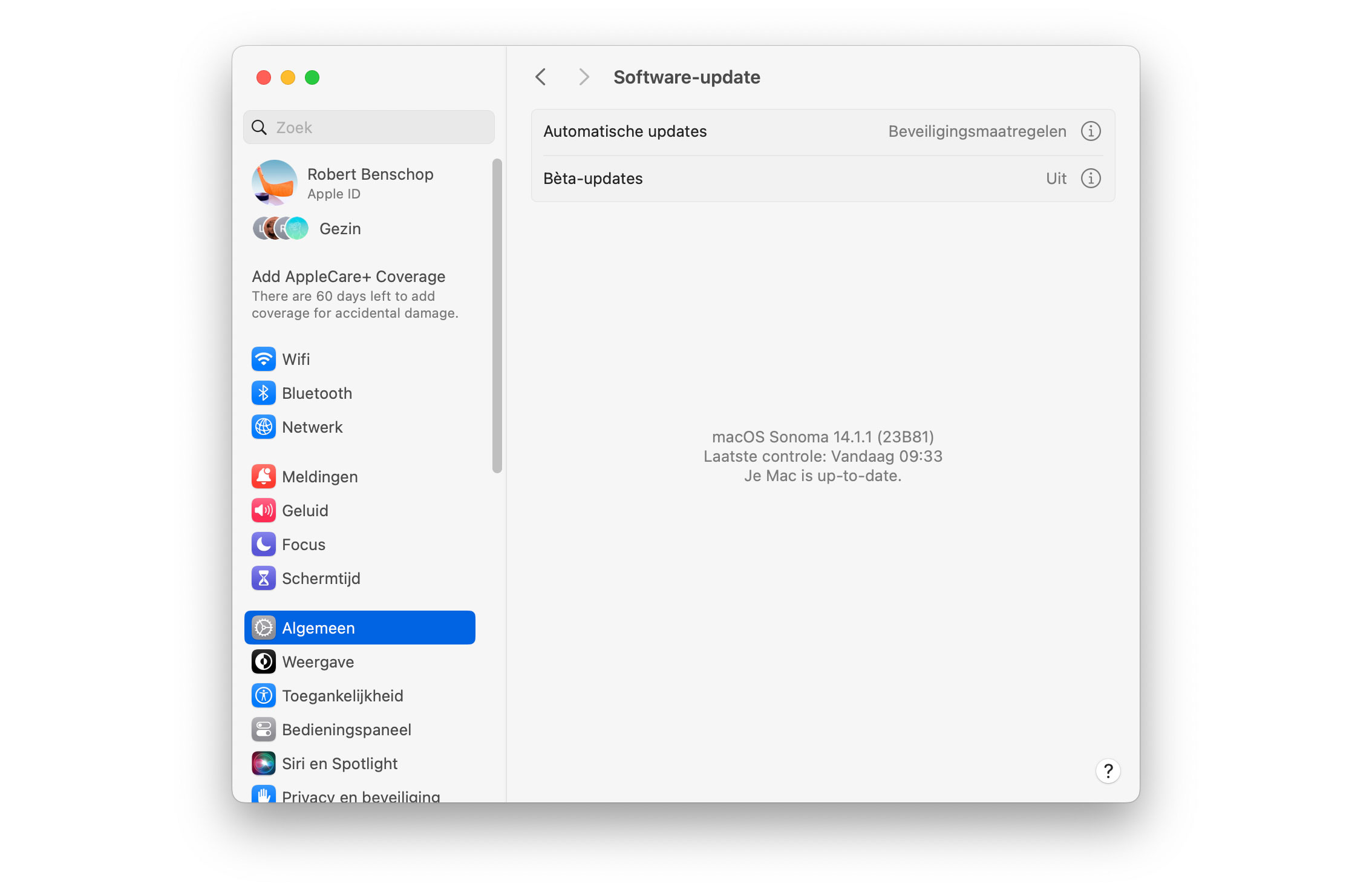Select Netwerk label in sidebar
The width and height of the screenshot is (1372, 892).
tap(312, 427)
